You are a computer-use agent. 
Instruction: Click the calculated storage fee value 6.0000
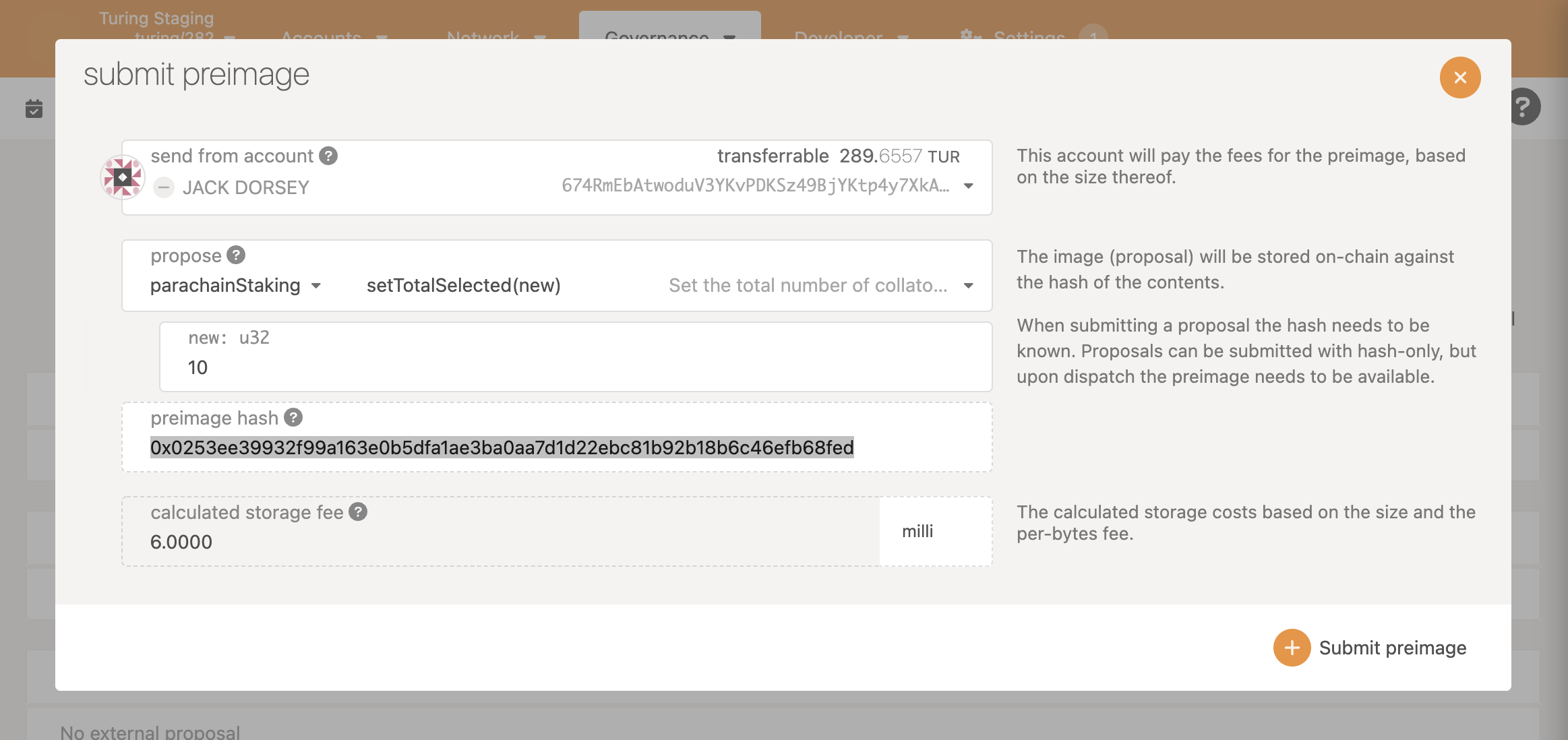coord(181,542)
